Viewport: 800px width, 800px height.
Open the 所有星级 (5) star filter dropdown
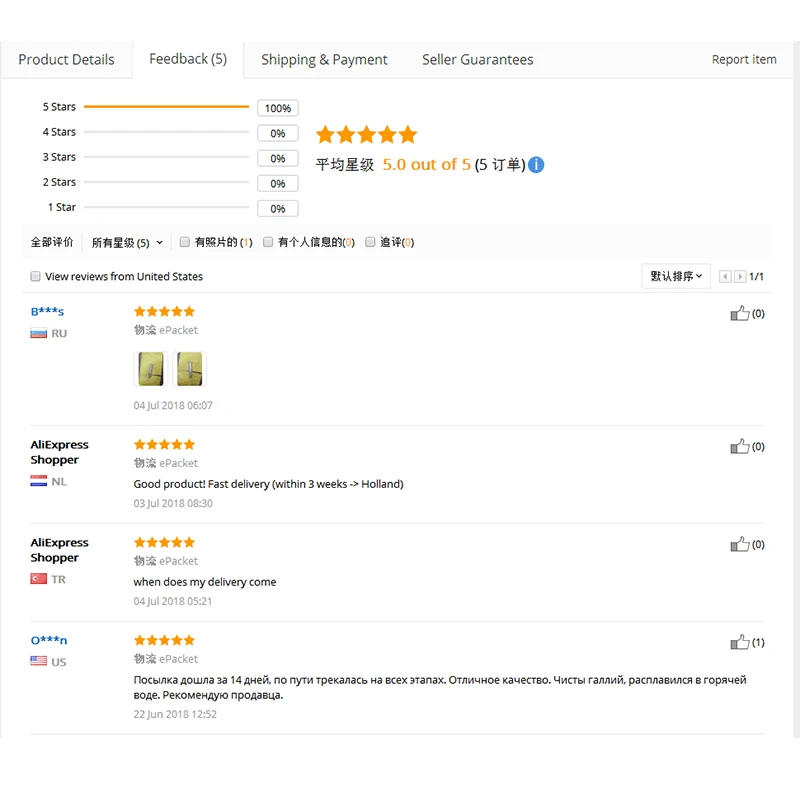click(x=127, y=243)
